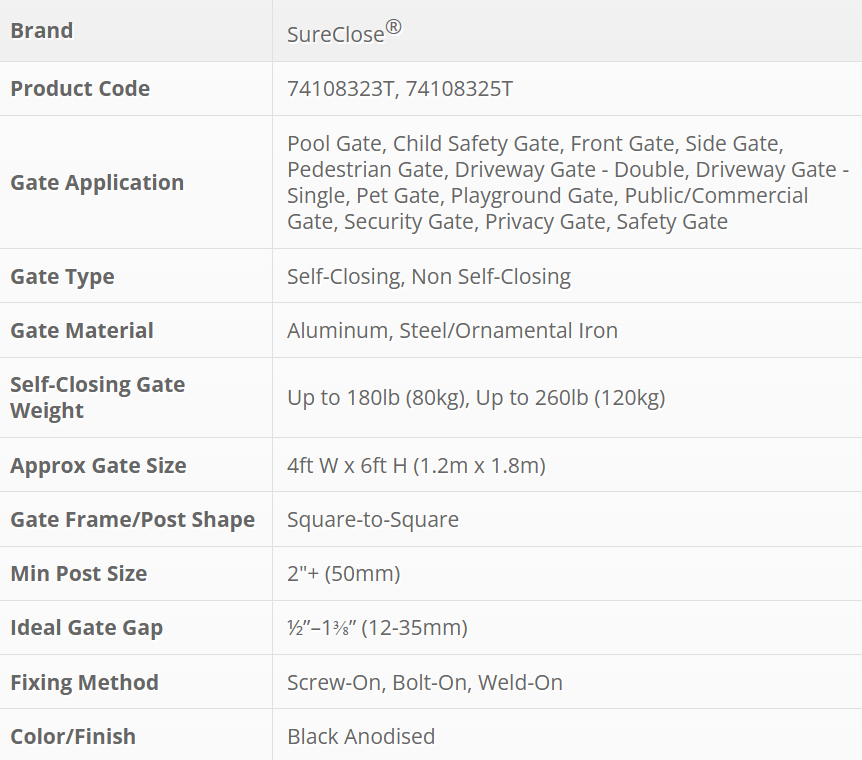Click the product codes 74108323T, 74108325T

[x=399, y=89]
